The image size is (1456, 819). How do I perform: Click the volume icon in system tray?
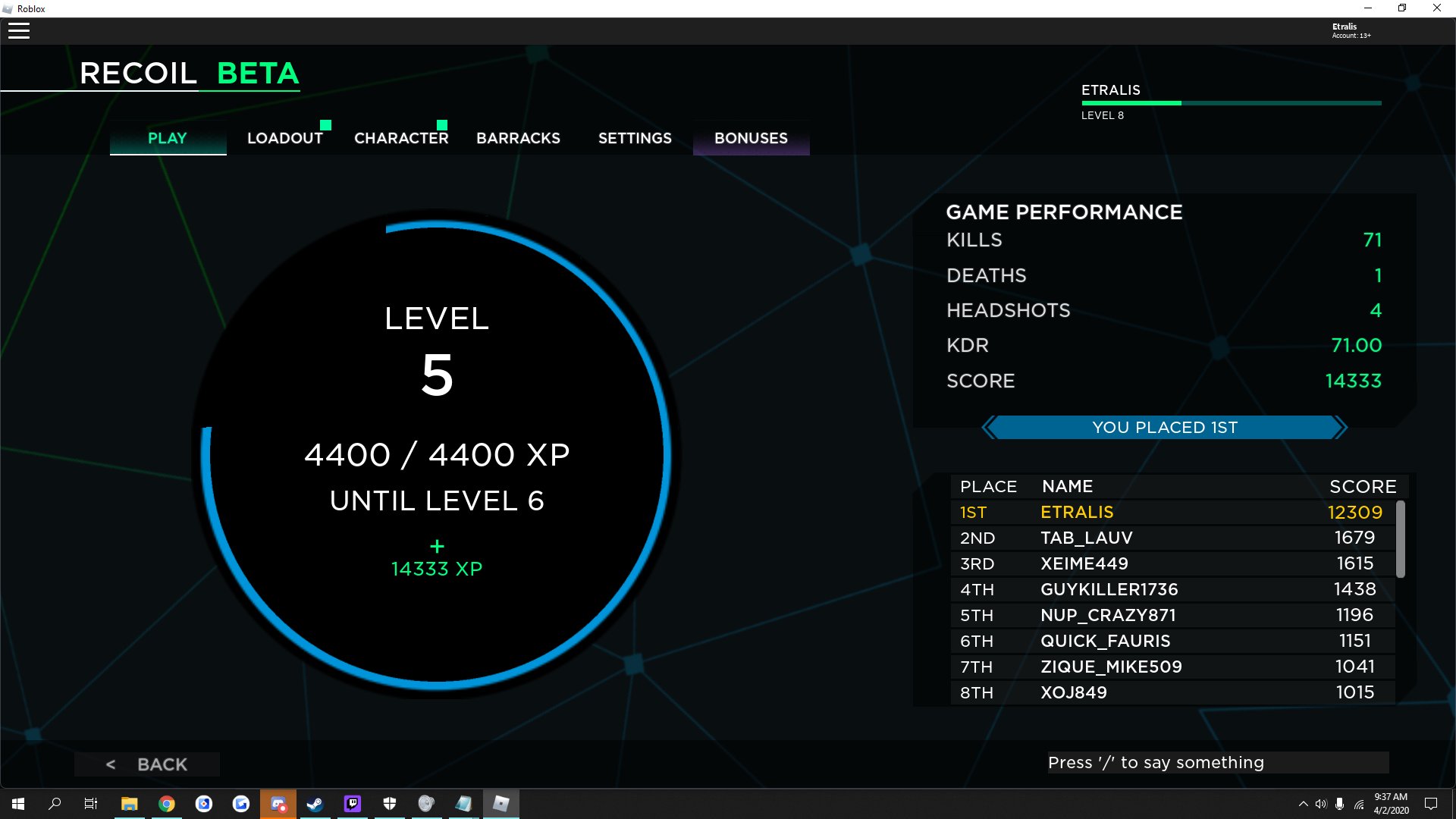click(1321, 804)
